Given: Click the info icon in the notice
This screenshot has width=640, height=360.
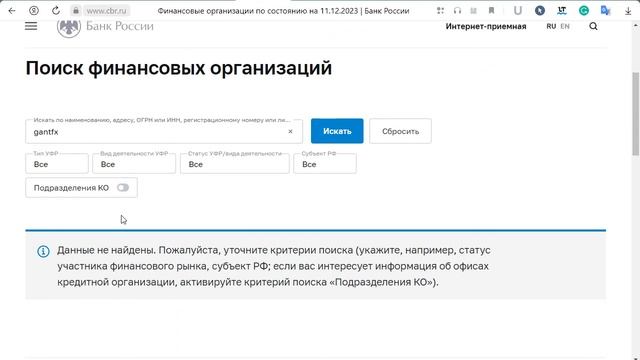Looking at the screenshot, I should coord(43,251).
